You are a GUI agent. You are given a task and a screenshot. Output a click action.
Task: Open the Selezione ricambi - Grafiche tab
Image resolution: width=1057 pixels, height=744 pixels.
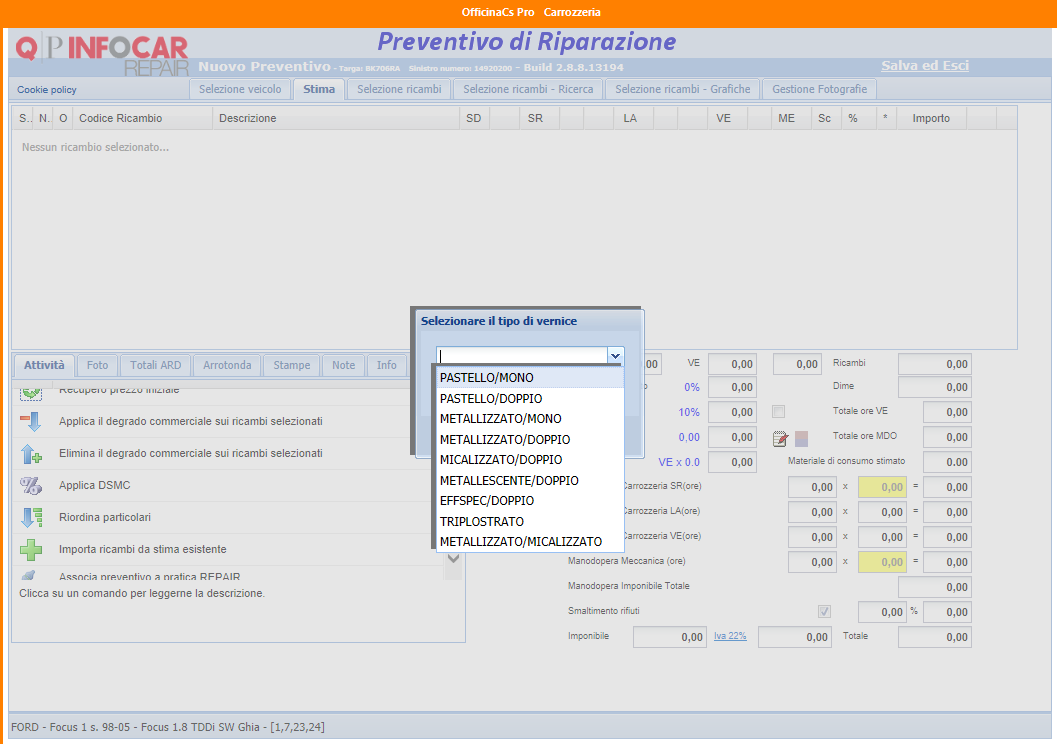(682, 89)
